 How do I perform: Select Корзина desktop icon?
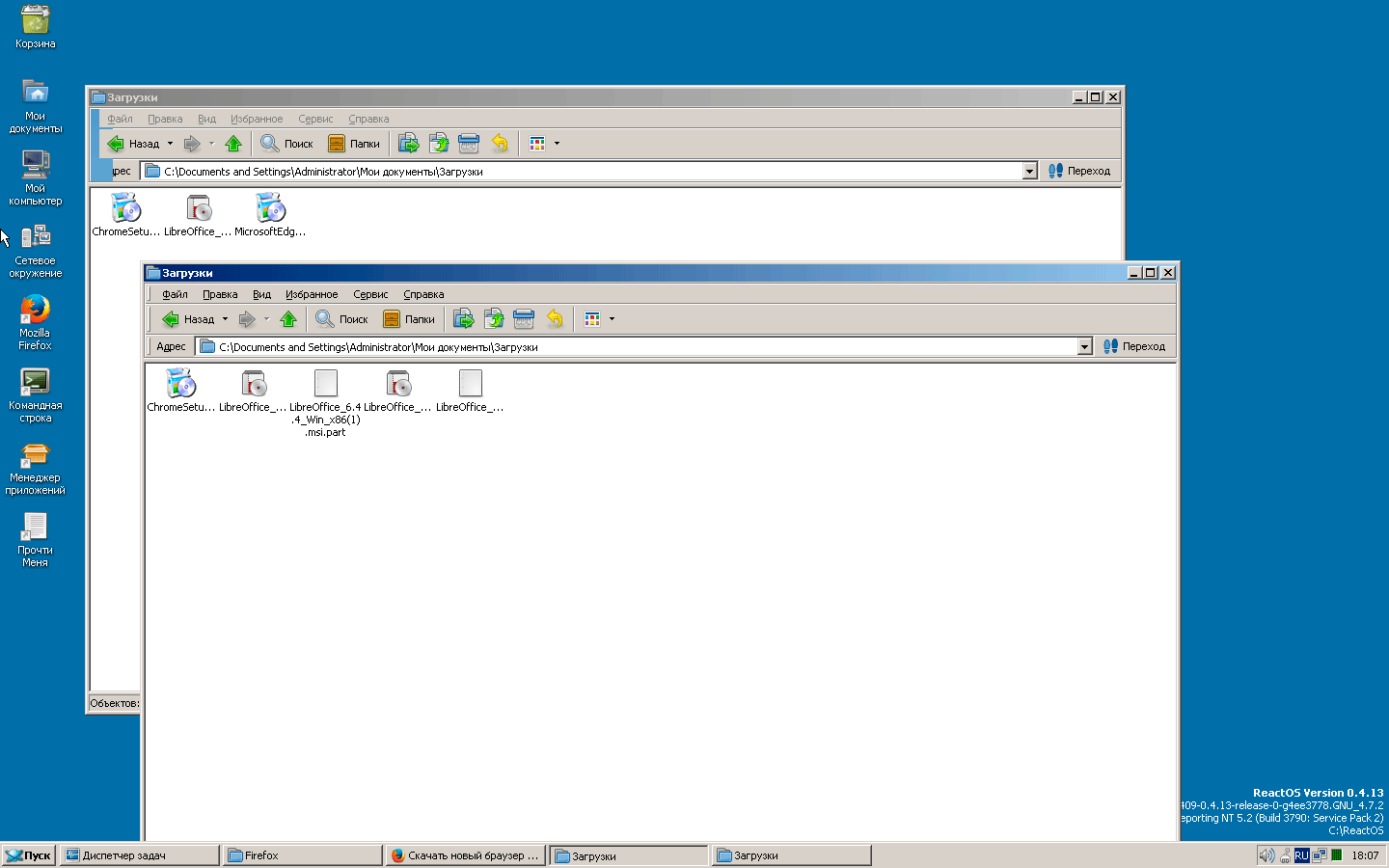coord(35,27)
